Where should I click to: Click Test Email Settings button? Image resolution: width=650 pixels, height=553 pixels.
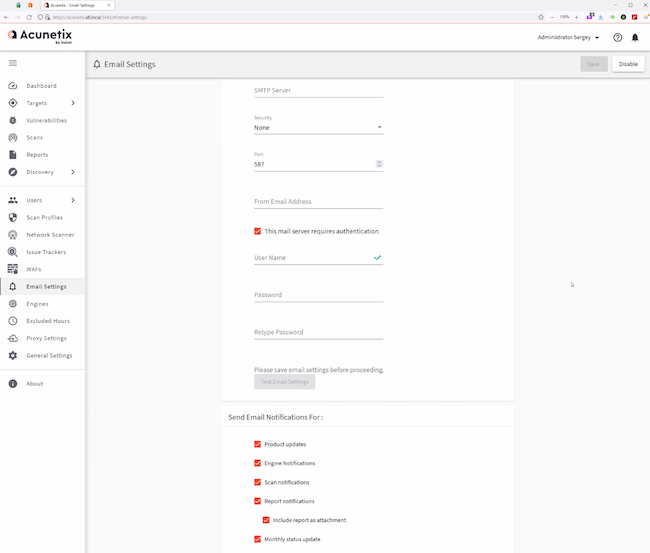click(x=284, y=382)
